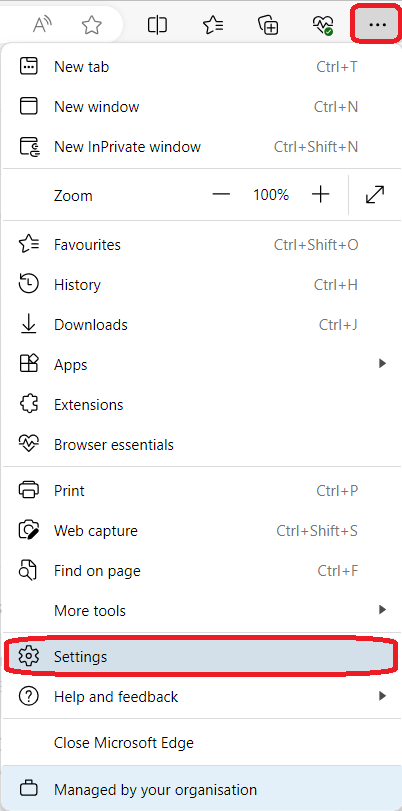
Task: Decrease zoom with the minus button
Action: coord(221,195)
